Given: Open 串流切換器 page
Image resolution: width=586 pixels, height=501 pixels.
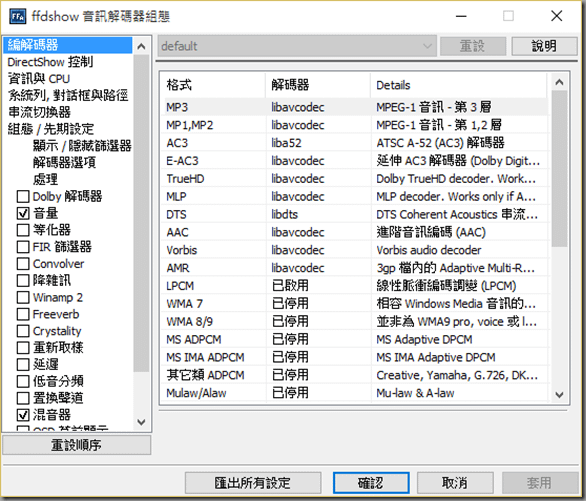Looking at the screenshot, I should [39, 112].
